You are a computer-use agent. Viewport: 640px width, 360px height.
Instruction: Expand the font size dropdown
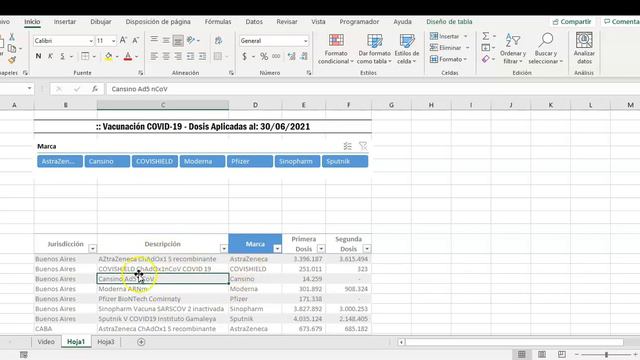(x=113, y=41)
